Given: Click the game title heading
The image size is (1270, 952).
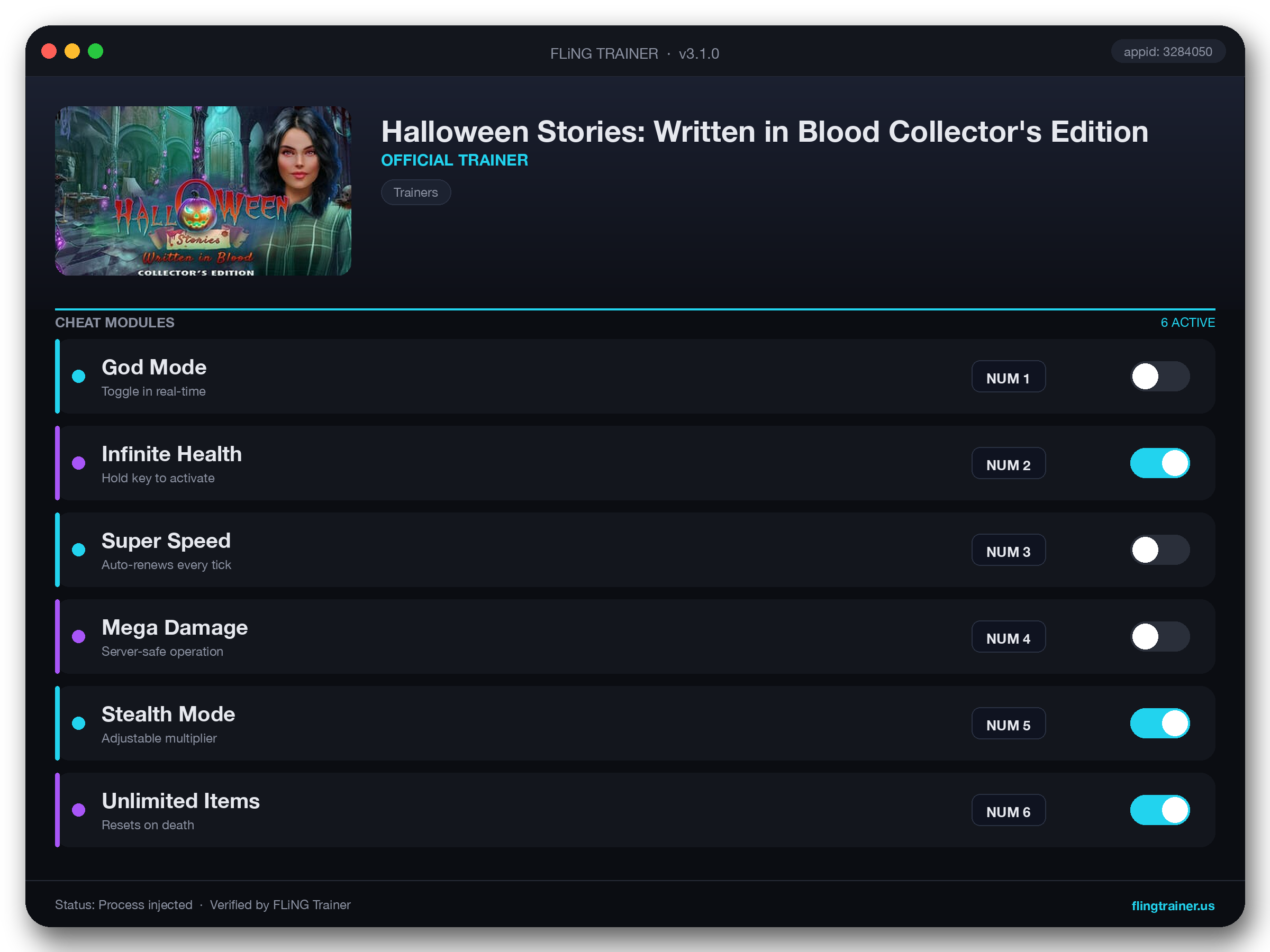Looking at the screenshot, I should pyautogui.click(x=765, y=132).
